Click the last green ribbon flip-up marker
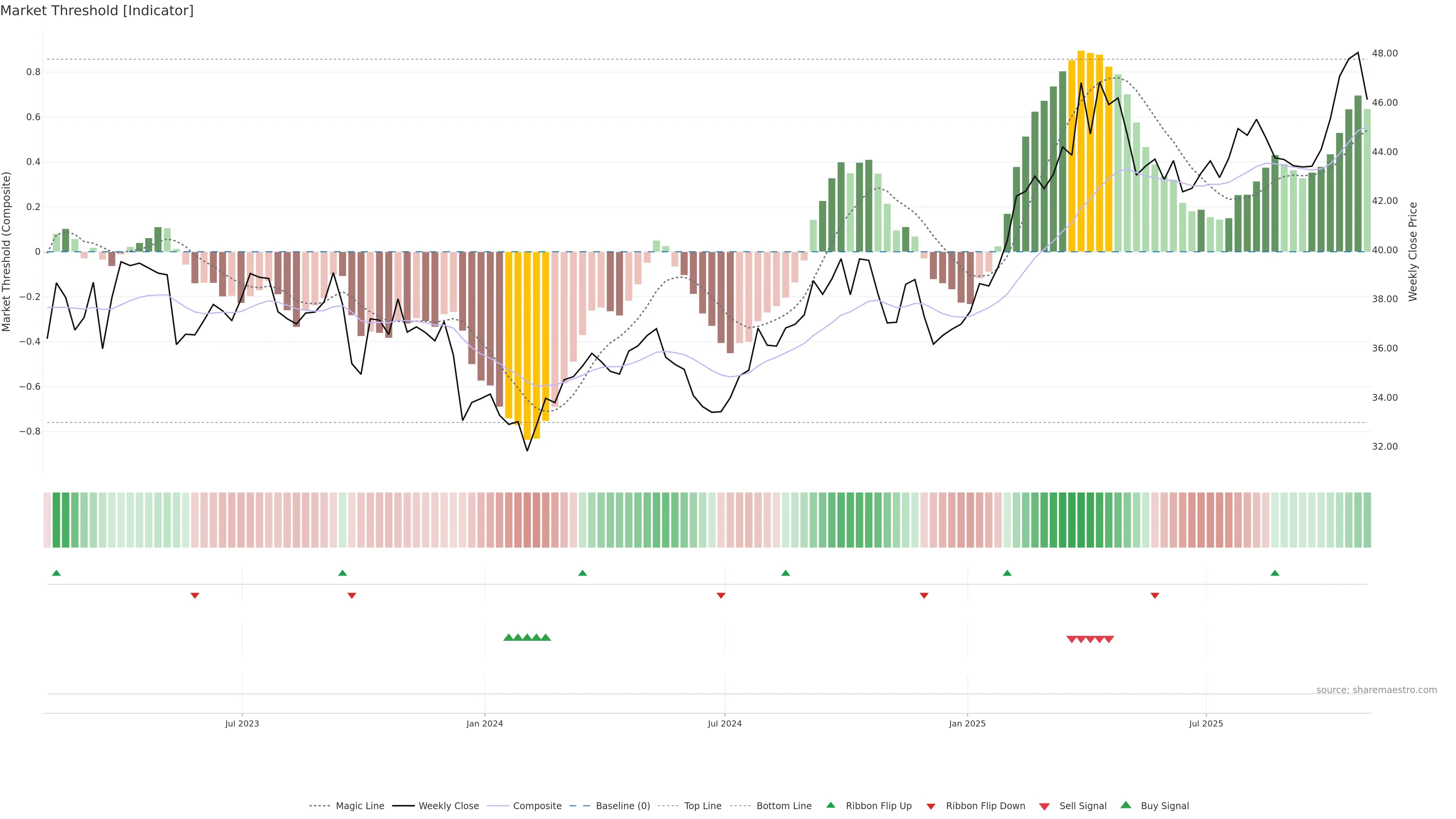The height and width of the screenshot is (819, 1456). pyautogui.click(x=1274, y=573)
